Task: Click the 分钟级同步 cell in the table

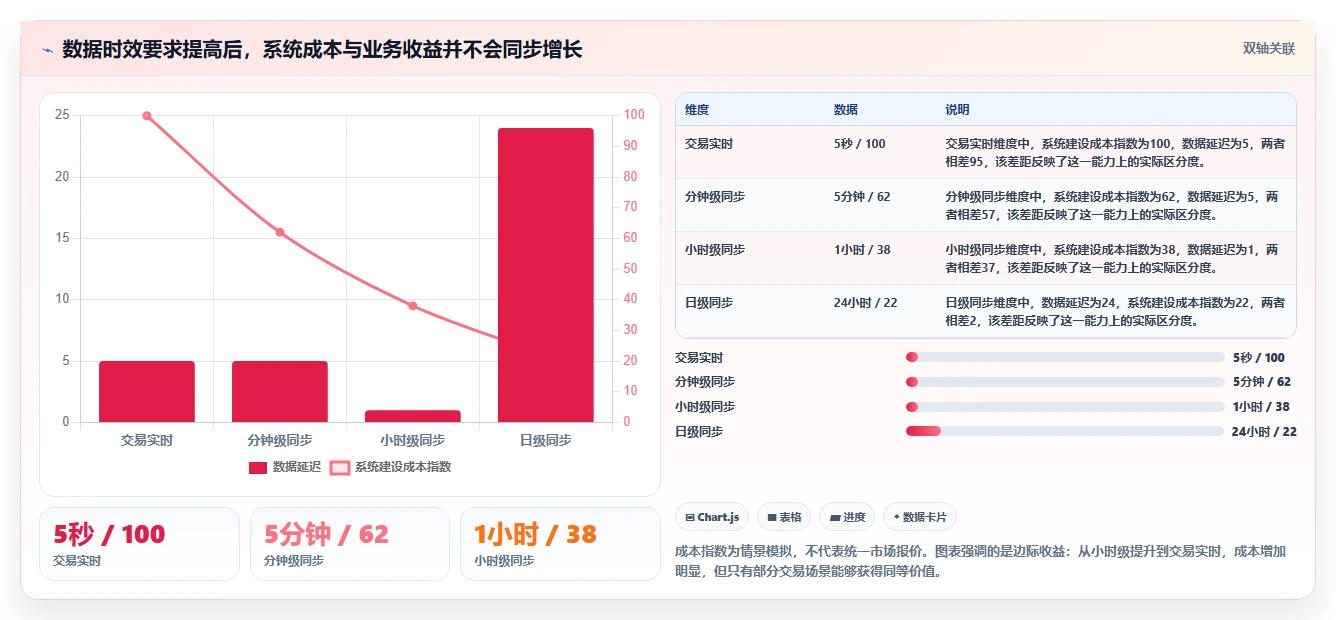Action: point(715,197)
